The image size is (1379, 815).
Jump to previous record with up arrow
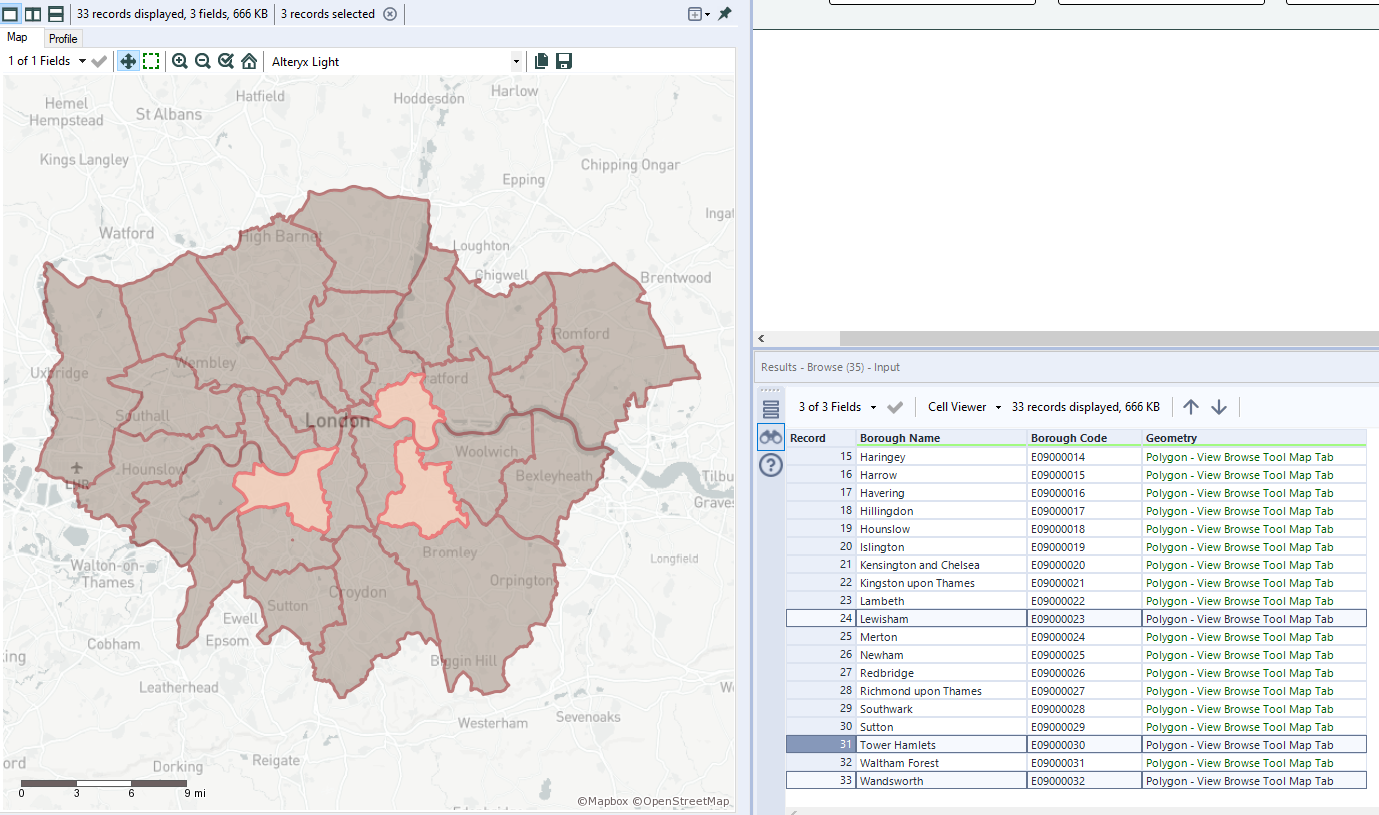click(1190, 407)
